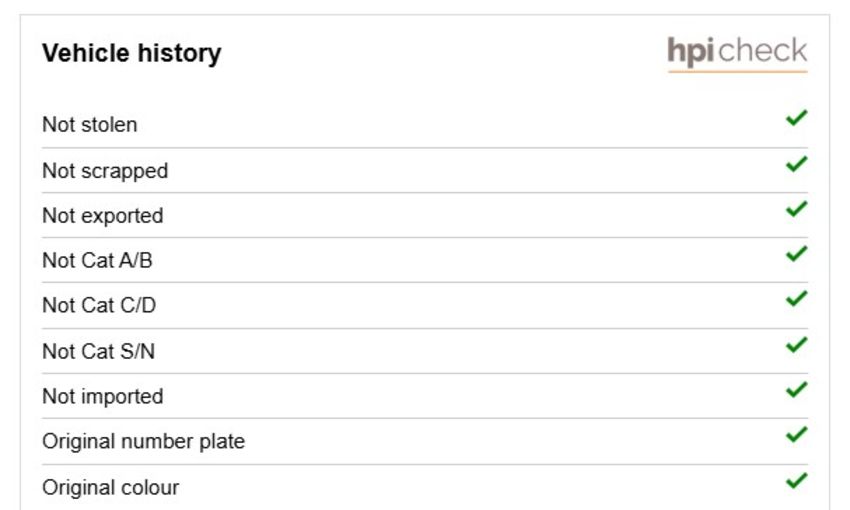The height and width of the screenshot is (510, 850).
Task: Click the Original number plate checkmark
Action: tap(797, 435)
